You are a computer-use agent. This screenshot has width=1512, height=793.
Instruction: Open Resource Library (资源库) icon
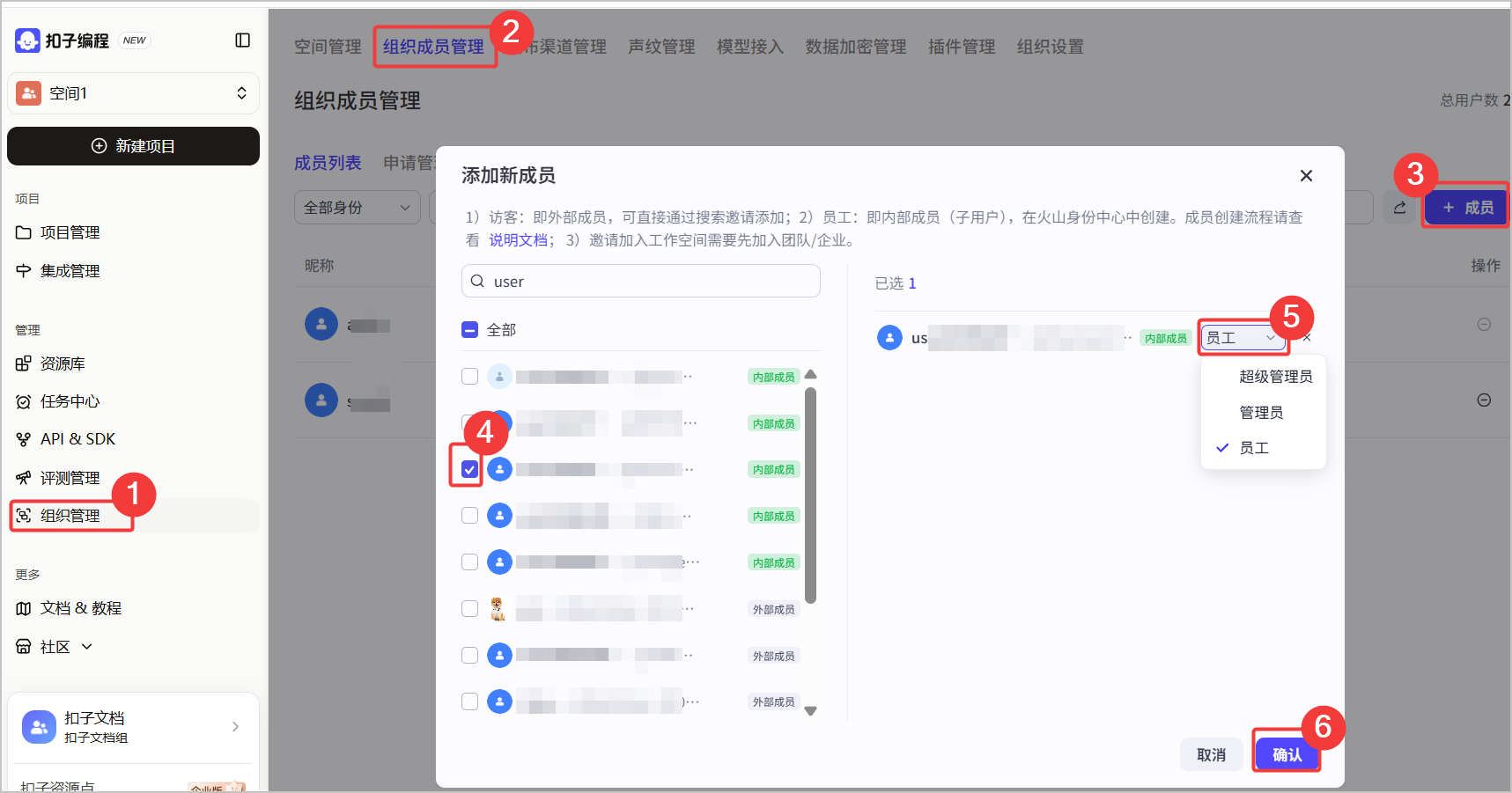(24, 363)
